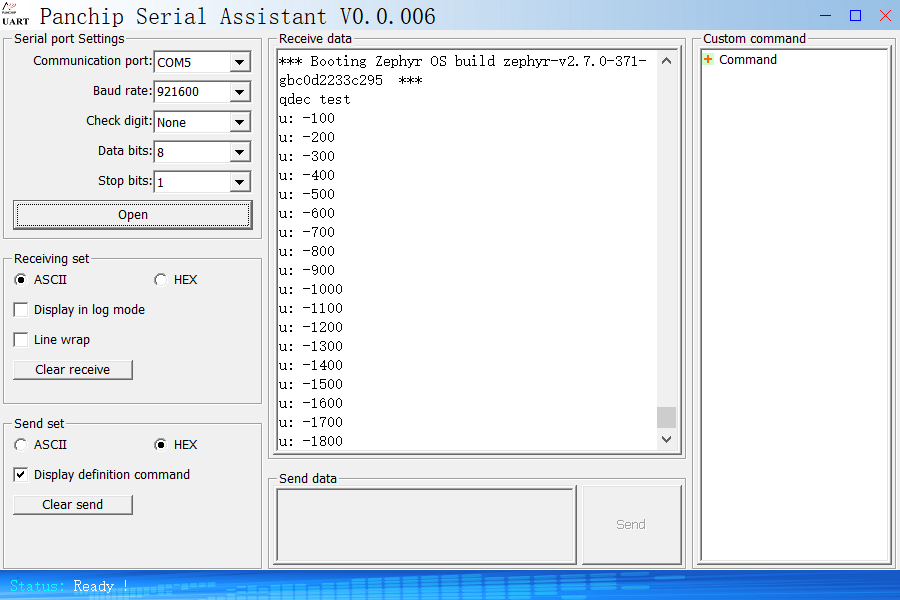Click the orange plus icon beside Command
Image resolution: width=900 pixels, height=600 pixels.
click(x=708, y=60)
